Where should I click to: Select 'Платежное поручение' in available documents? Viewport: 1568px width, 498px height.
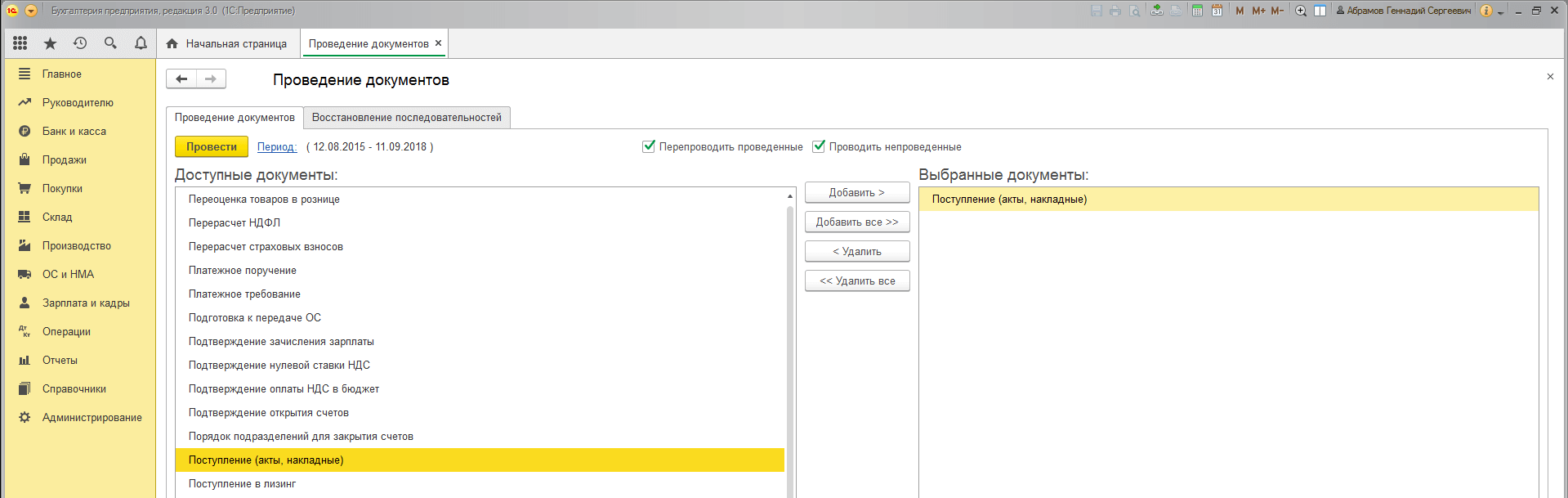point(243,271)
